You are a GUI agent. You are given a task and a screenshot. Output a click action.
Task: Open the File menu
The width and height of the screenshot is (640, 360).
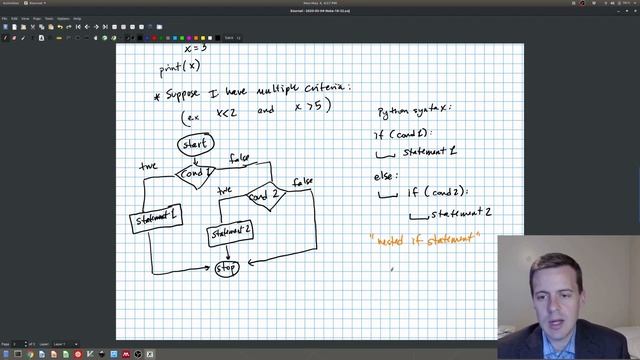[x=4, y=18]
